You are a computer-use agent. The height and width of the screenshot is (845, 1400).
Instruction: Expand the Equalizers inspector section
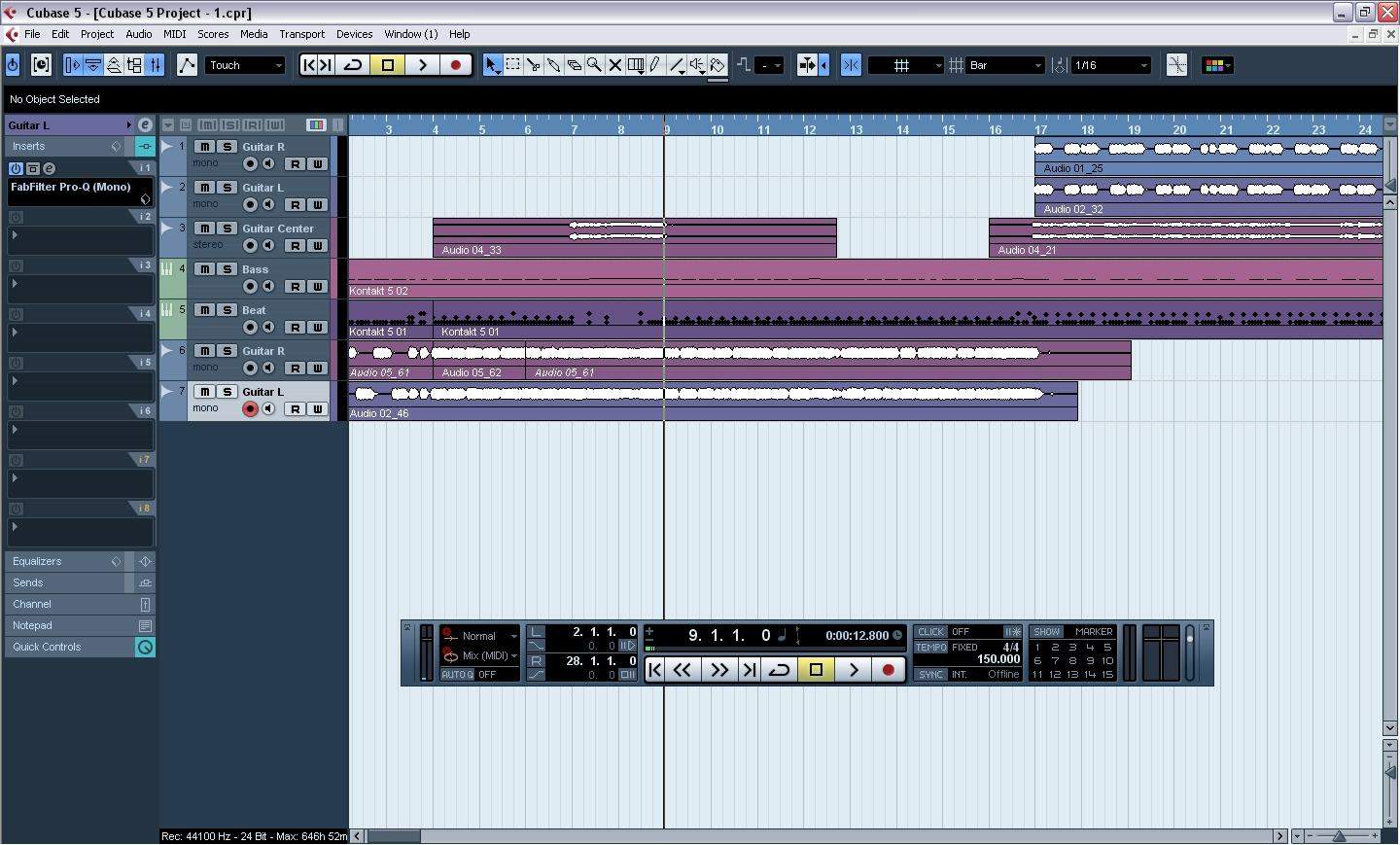pyautogui.click(x=37, y=561)
